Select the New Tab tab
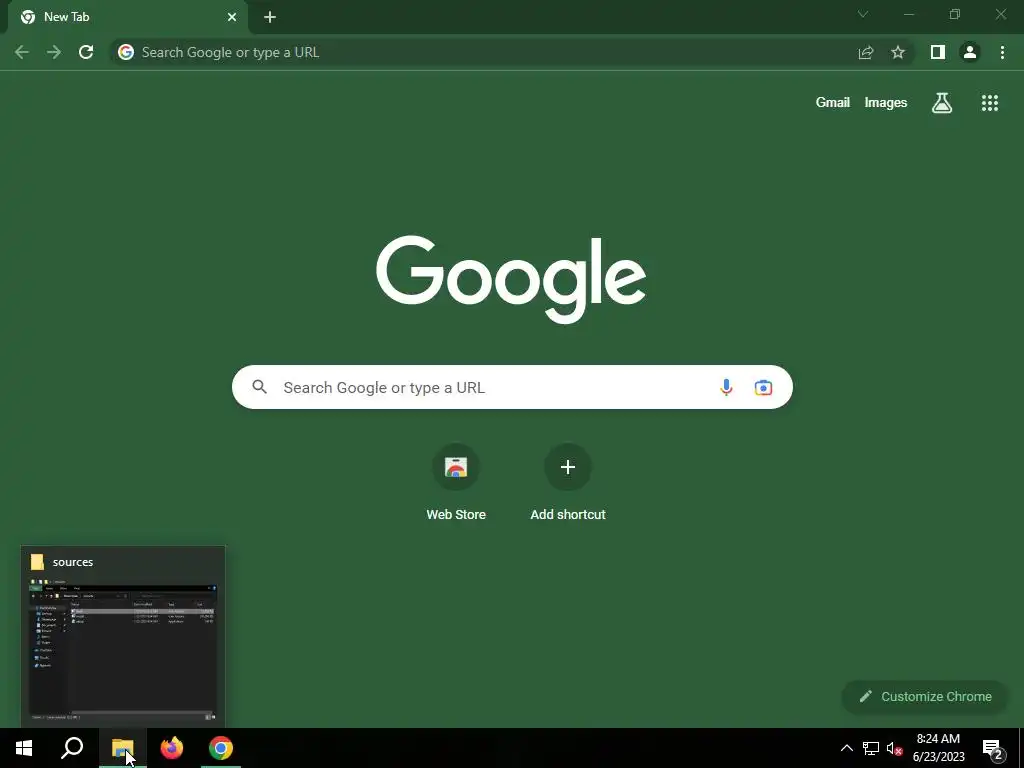 (x=128, y=17)
